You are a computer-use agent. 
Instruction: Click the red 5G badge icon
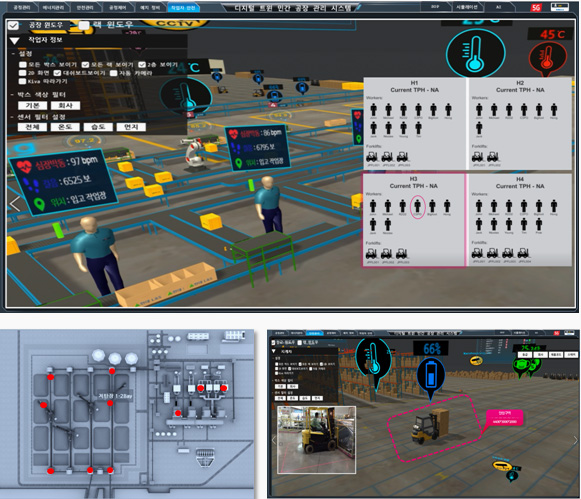pyautogui.click(x=536, y=7)
